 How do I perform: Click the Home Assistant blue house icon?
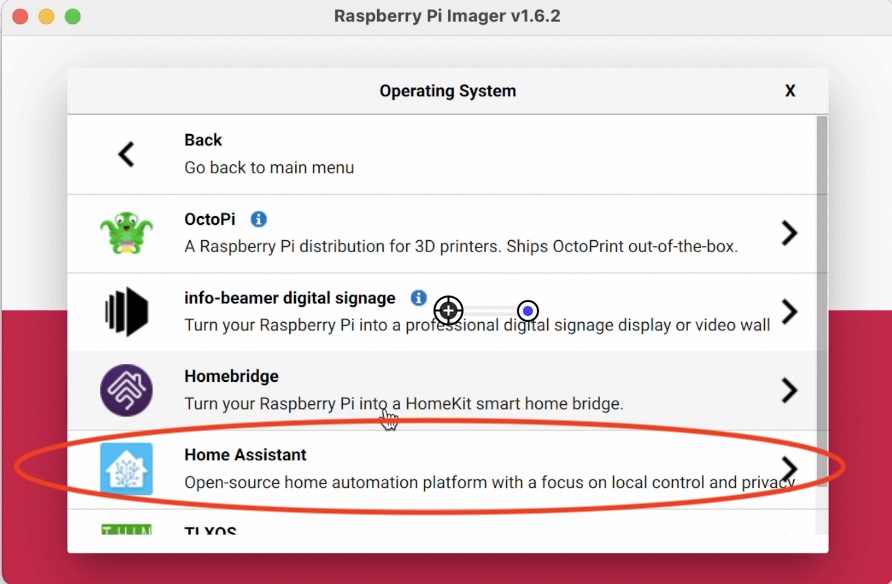click(126, 469)
